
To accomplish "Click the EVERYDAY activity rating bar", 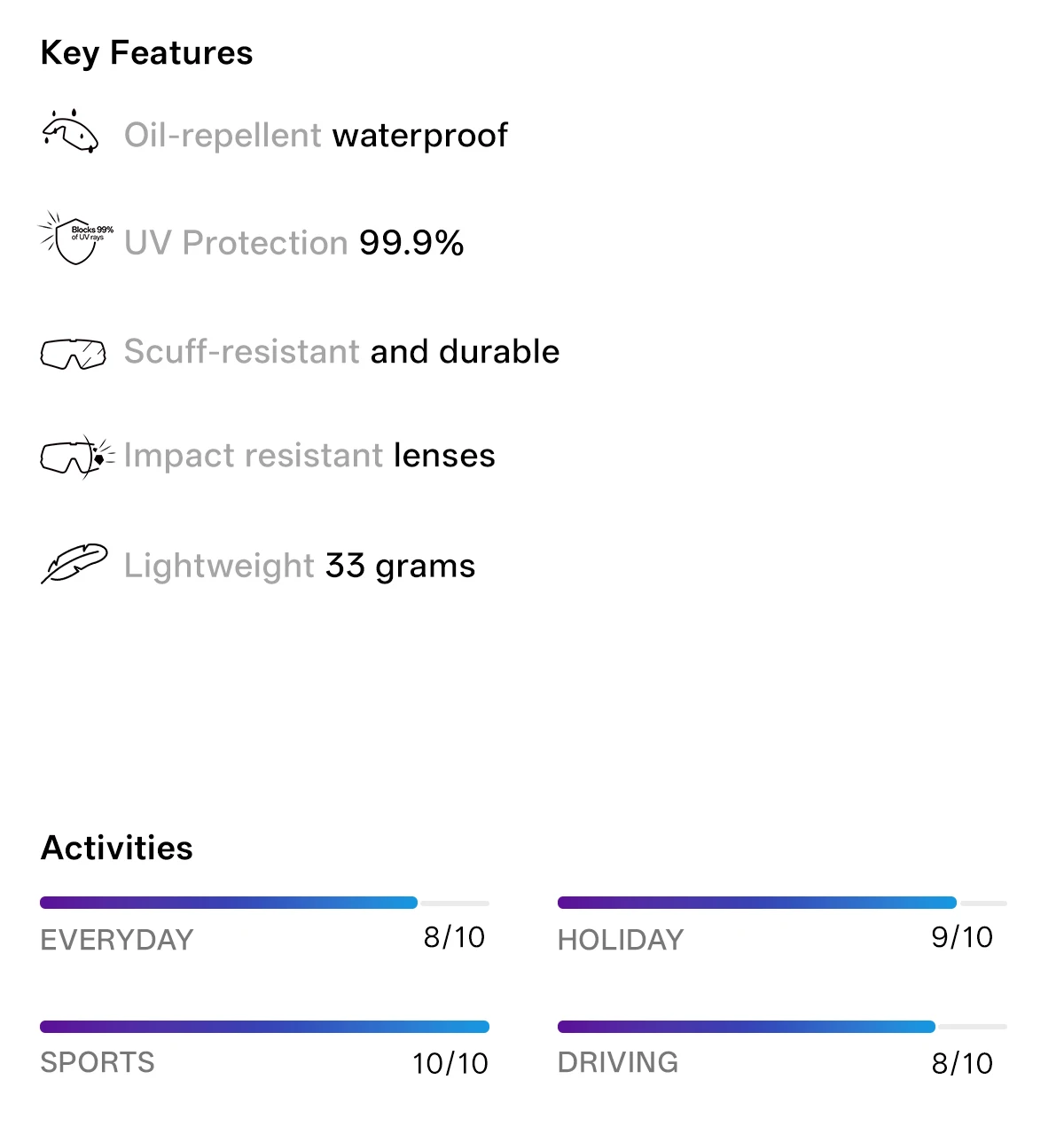I will pyautogui.click(x=264, y=903).
